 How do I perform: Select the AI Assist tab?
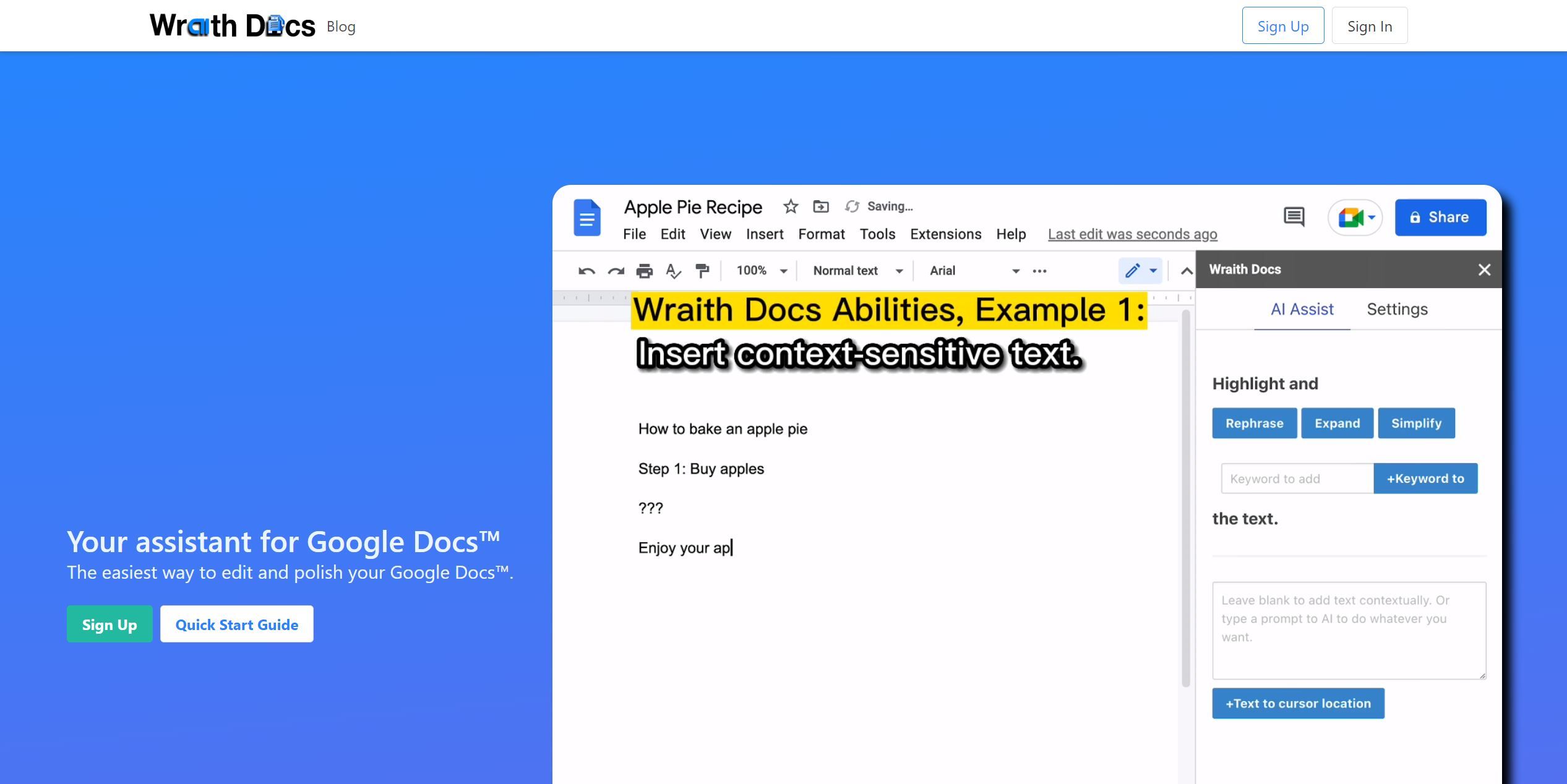(x=1302, y=308)
